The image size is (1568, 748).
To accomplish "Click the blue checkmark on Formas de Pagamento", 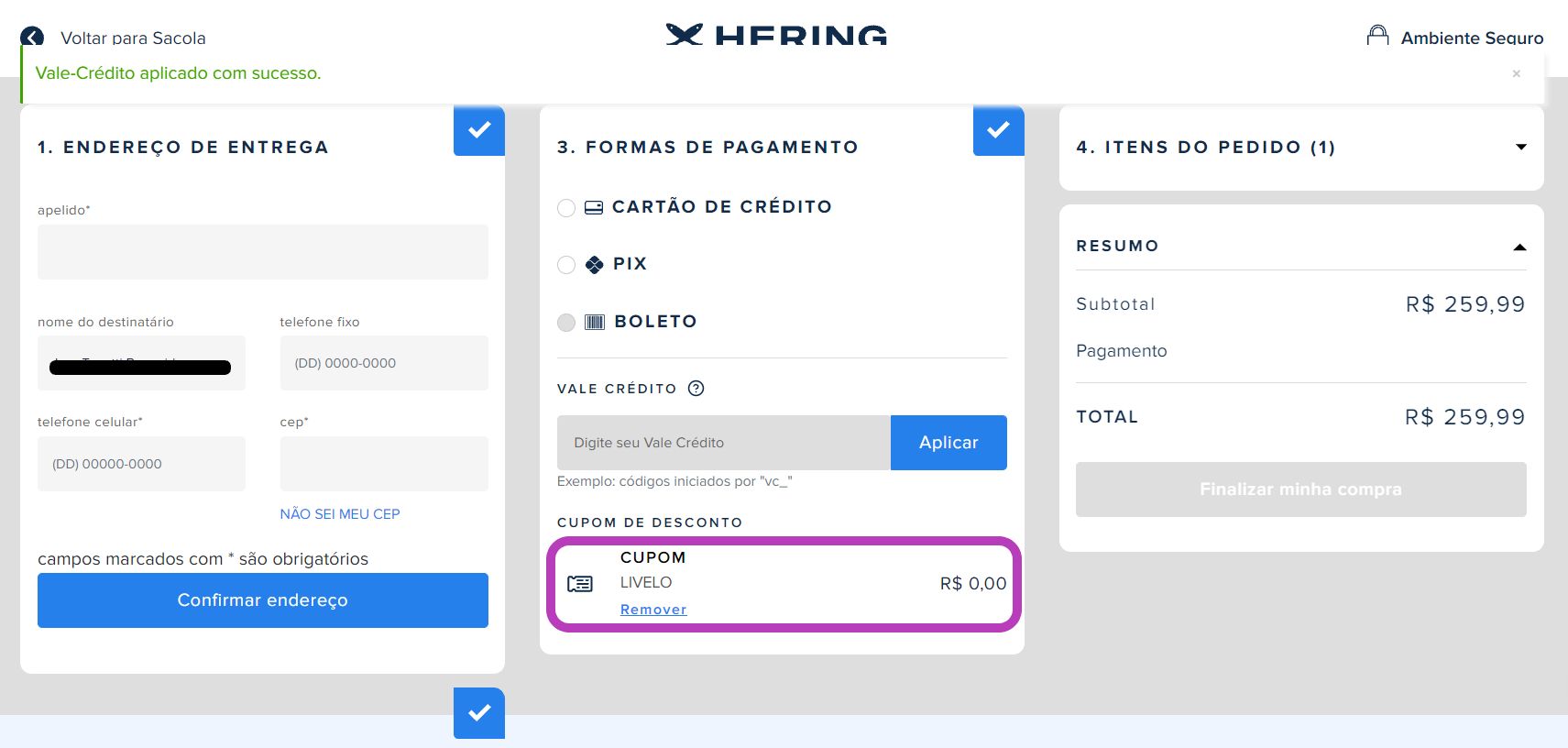I will click(x=999, y=130).
